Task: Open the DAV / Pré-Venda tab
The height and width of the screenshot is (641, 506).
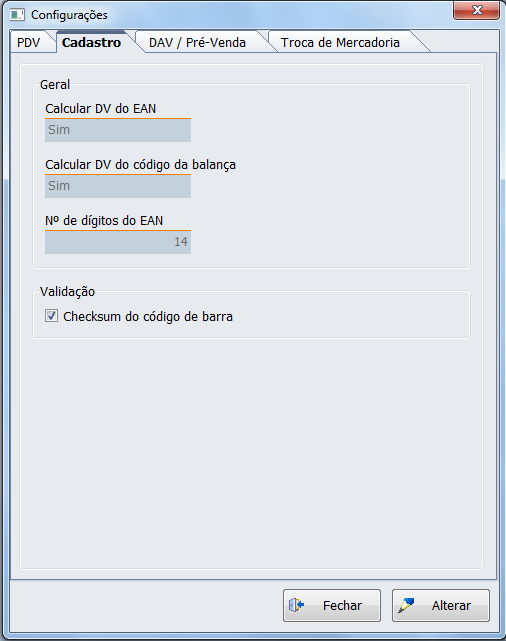Action: [x=197, y=43]
